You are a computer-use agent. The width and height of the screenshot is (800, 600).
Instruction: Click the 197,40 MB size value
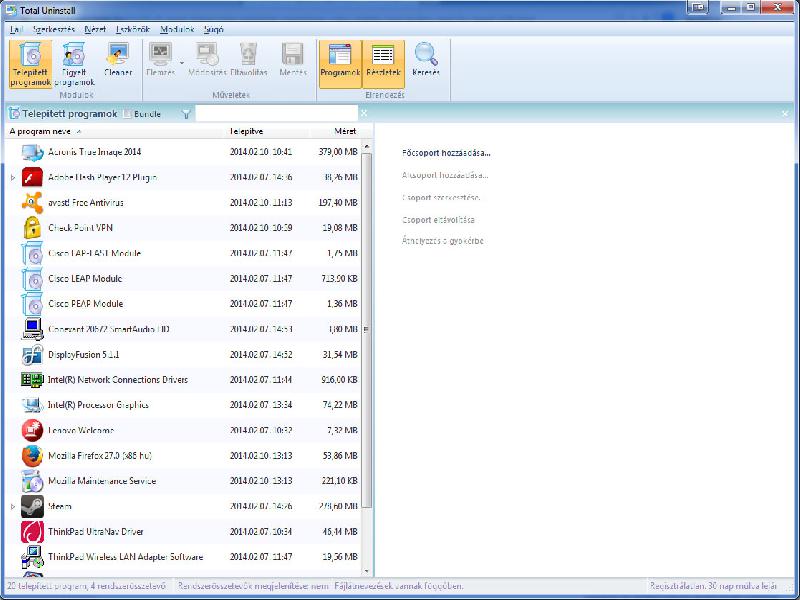338,203
